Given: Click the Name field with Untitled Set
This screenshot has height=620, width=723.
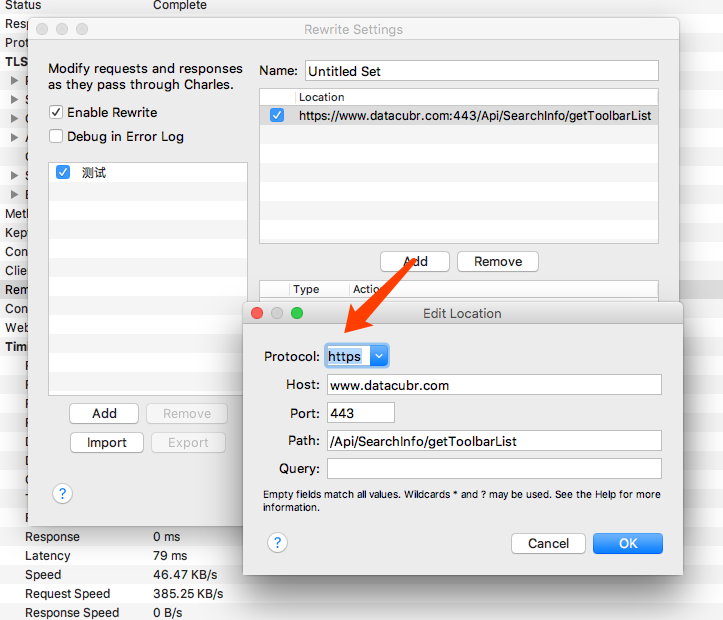Looking at the screenshot, I should [x=481, y=71].
